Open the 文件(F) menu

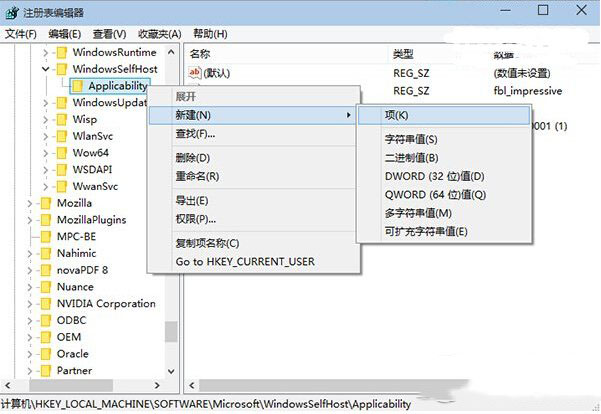(x=21, y=34)
